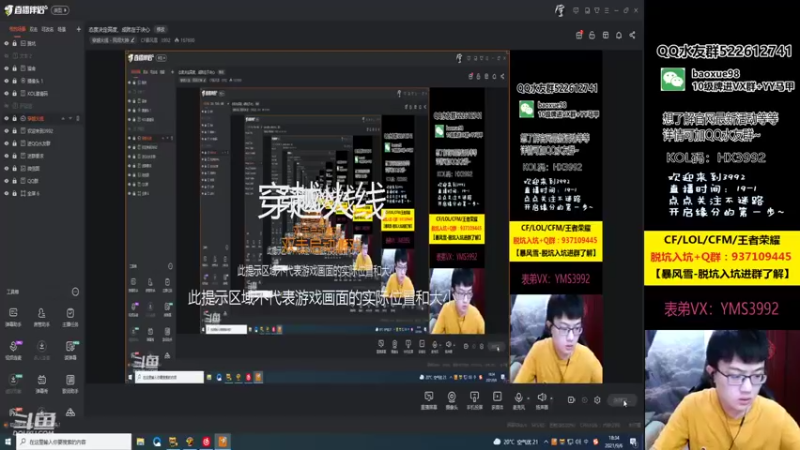Start recording with the record icon
This screenshot has width=800, height=450.
pyautogui.click(x=571, y=400)
